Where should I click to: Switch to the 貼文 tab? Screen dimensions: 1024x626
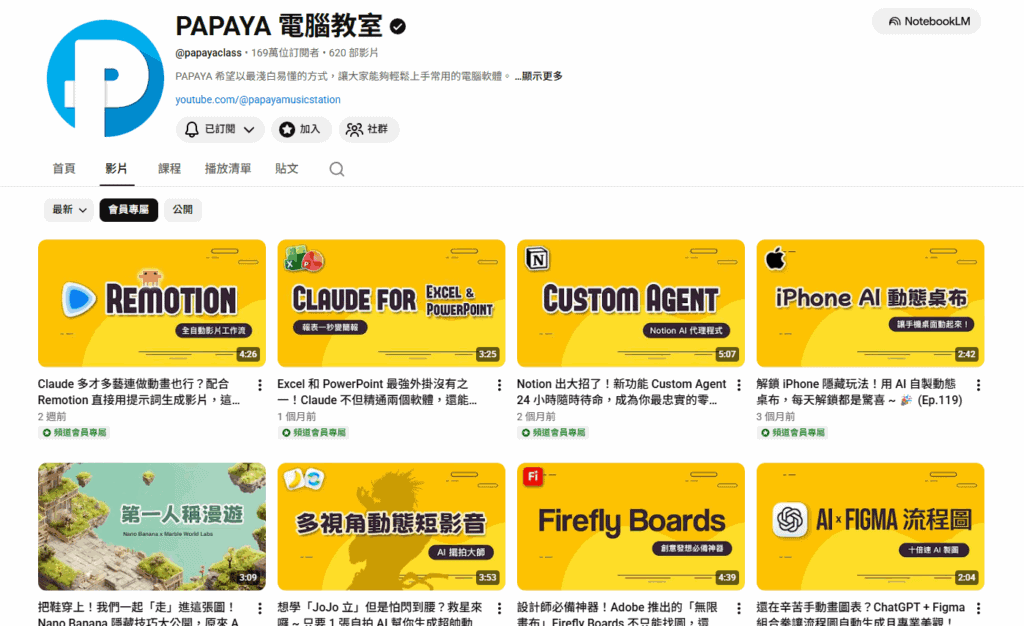(287, 168)
